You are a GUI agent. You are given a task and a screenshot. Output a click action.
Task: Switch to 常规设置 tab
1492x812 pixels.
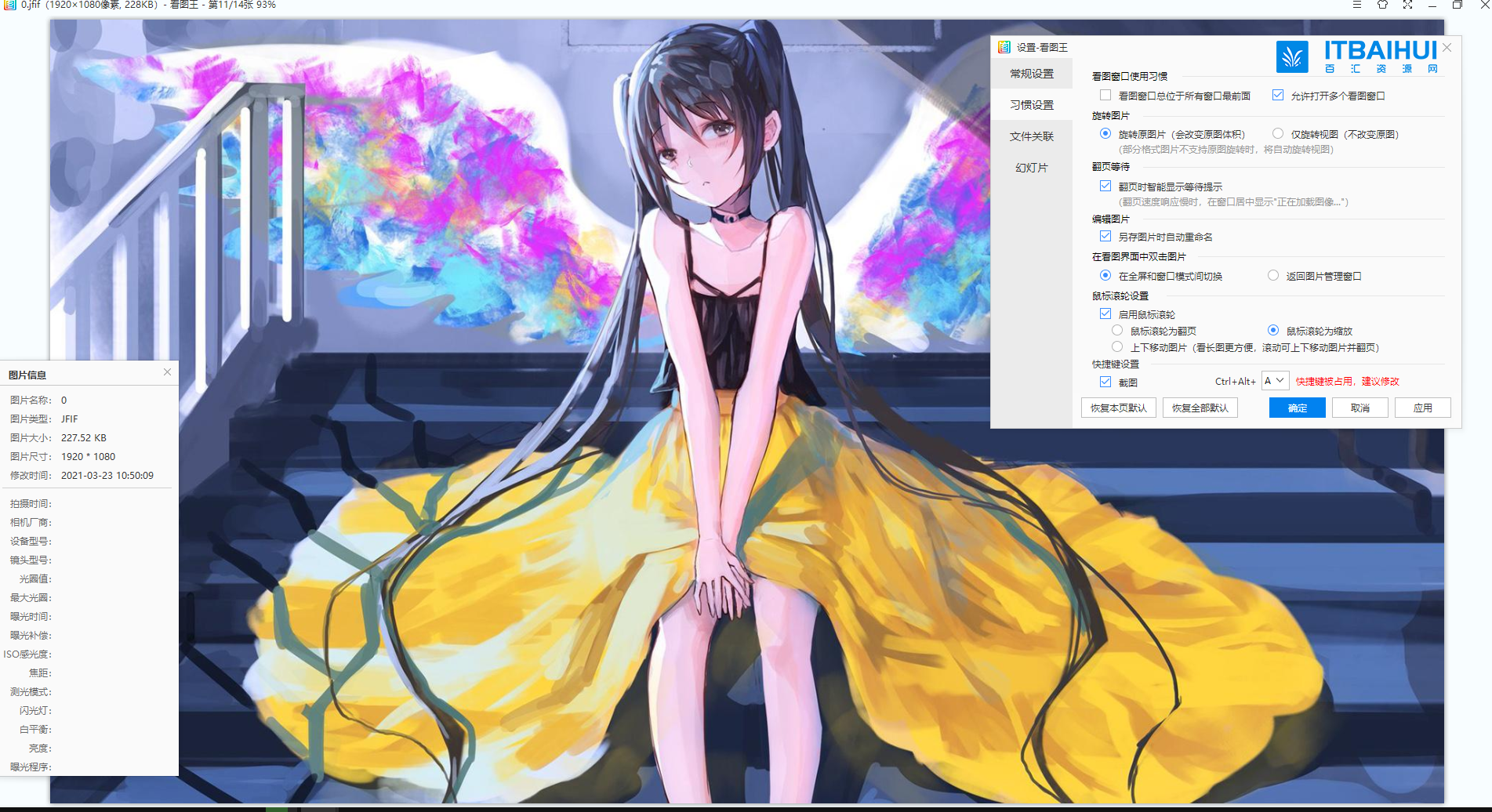coord(1032,74)
